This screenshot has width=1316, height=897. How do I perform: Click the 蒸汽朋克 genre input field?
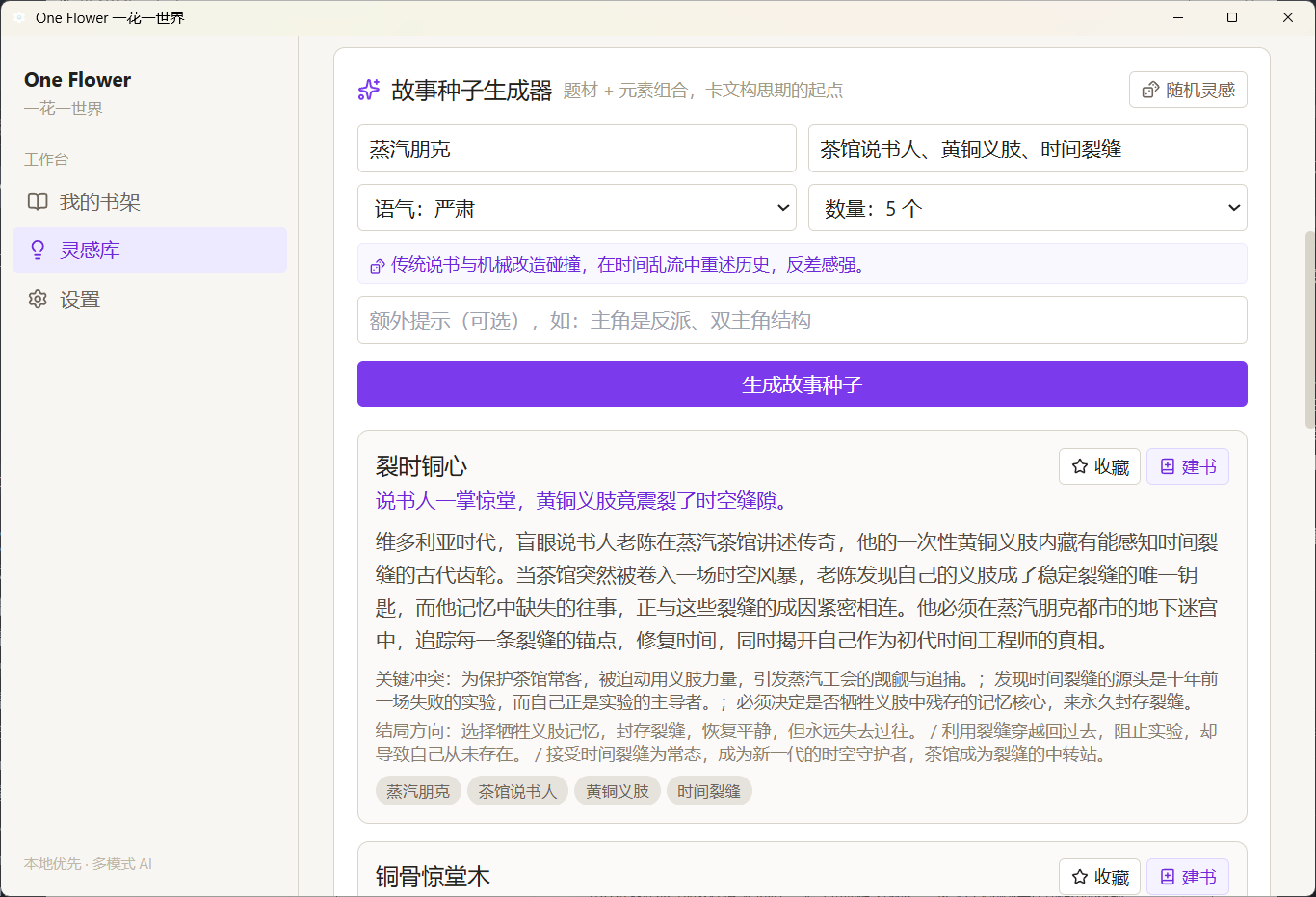pos(576,148)
